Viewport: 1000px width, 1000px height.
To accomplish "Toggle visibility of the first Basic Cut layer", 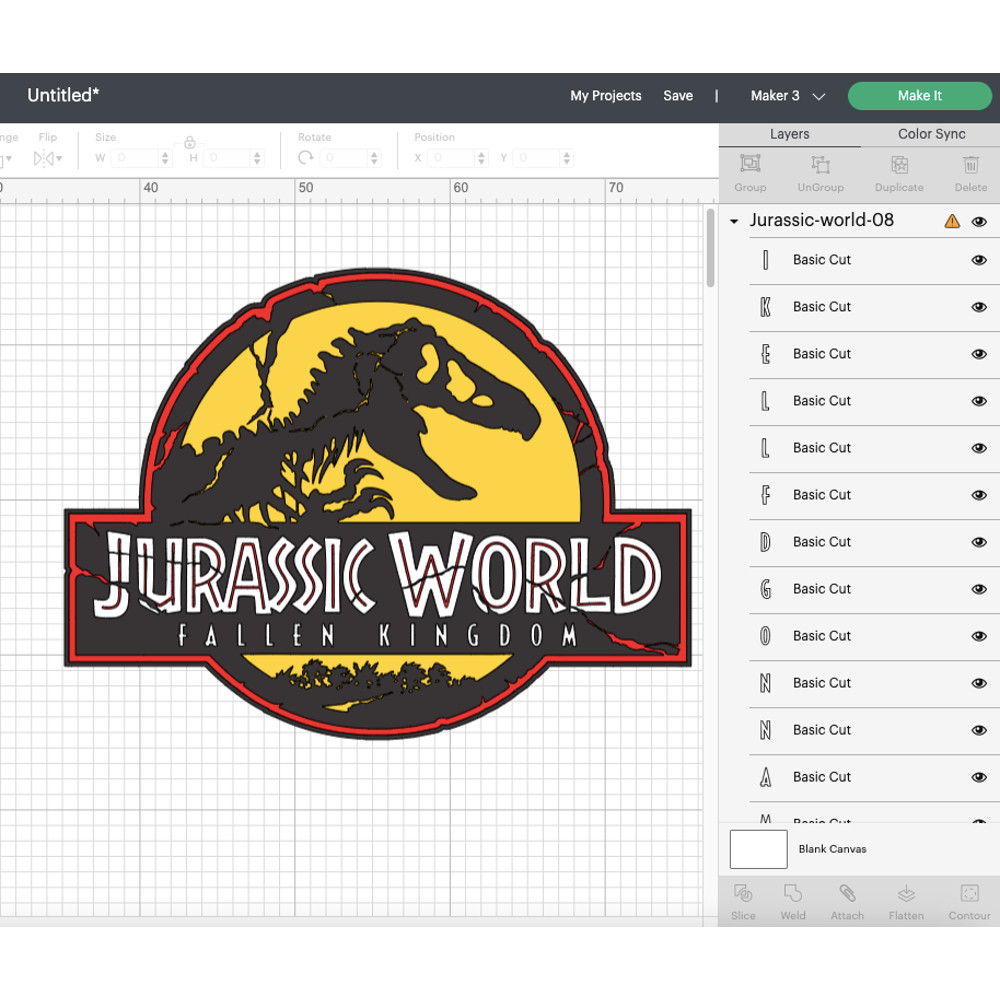I will click(978, 260).
